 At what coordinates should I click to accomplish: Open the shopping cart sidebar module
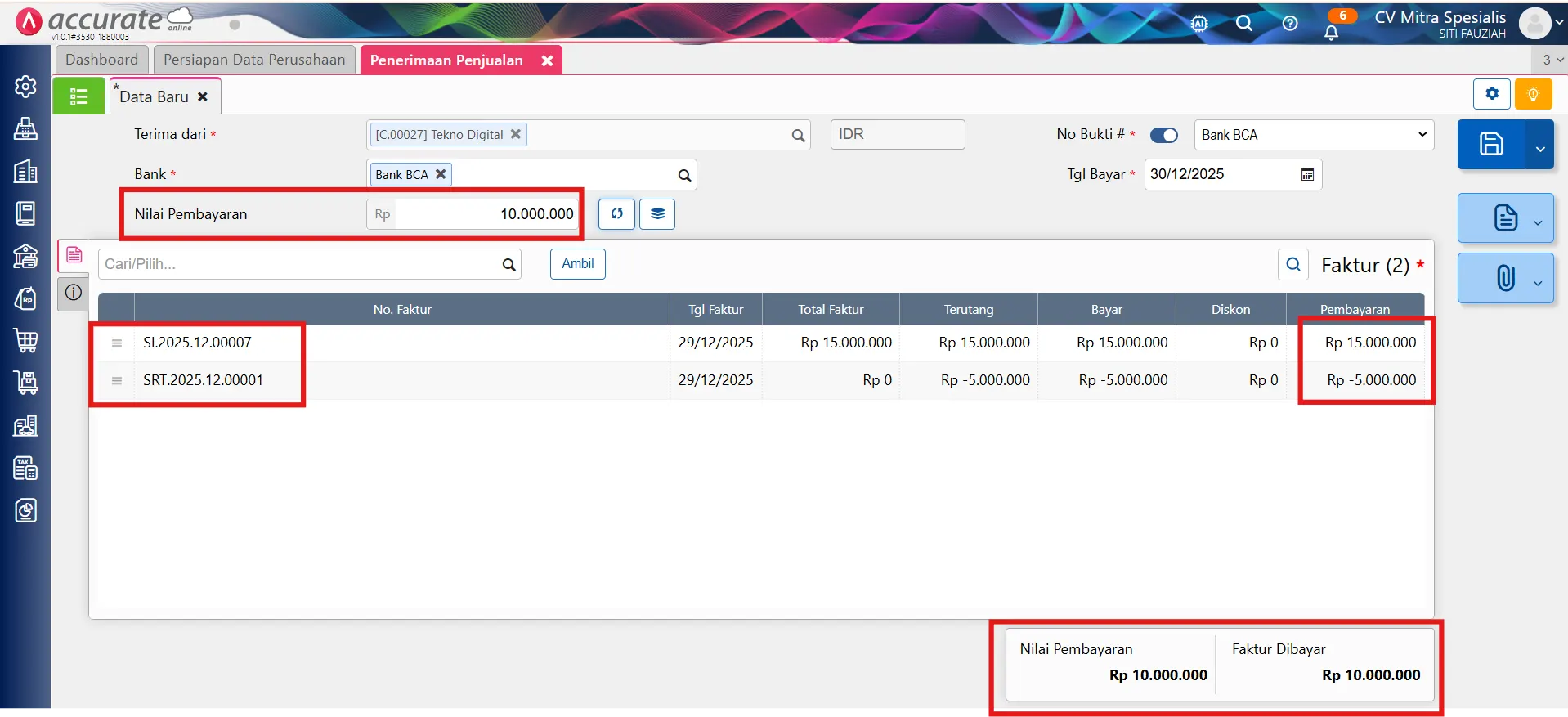(x=25, y=340)
